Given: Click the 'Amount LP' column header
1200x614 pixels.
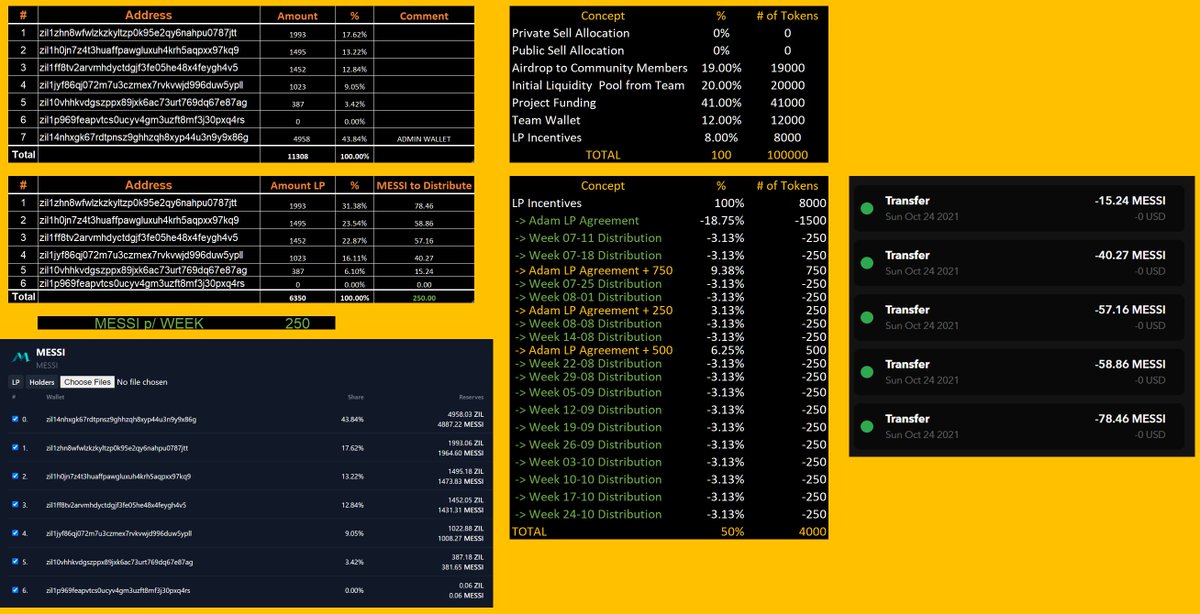Looking at the screenshot, I should click(x=298, y=185).
